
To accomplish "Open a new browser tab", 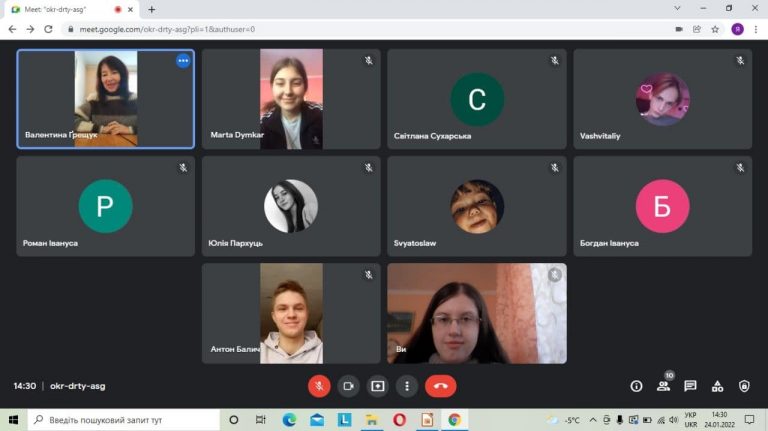I will click(152, 9).
